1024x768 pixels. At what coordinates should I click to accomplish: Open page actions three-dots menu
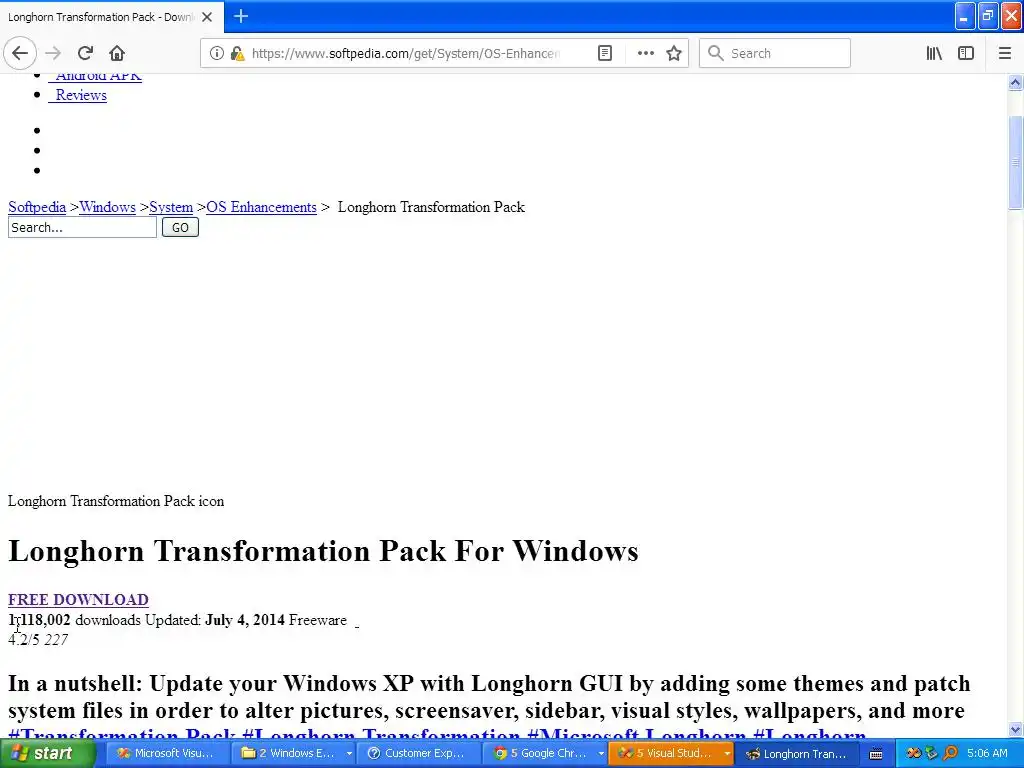pos(645,54)
